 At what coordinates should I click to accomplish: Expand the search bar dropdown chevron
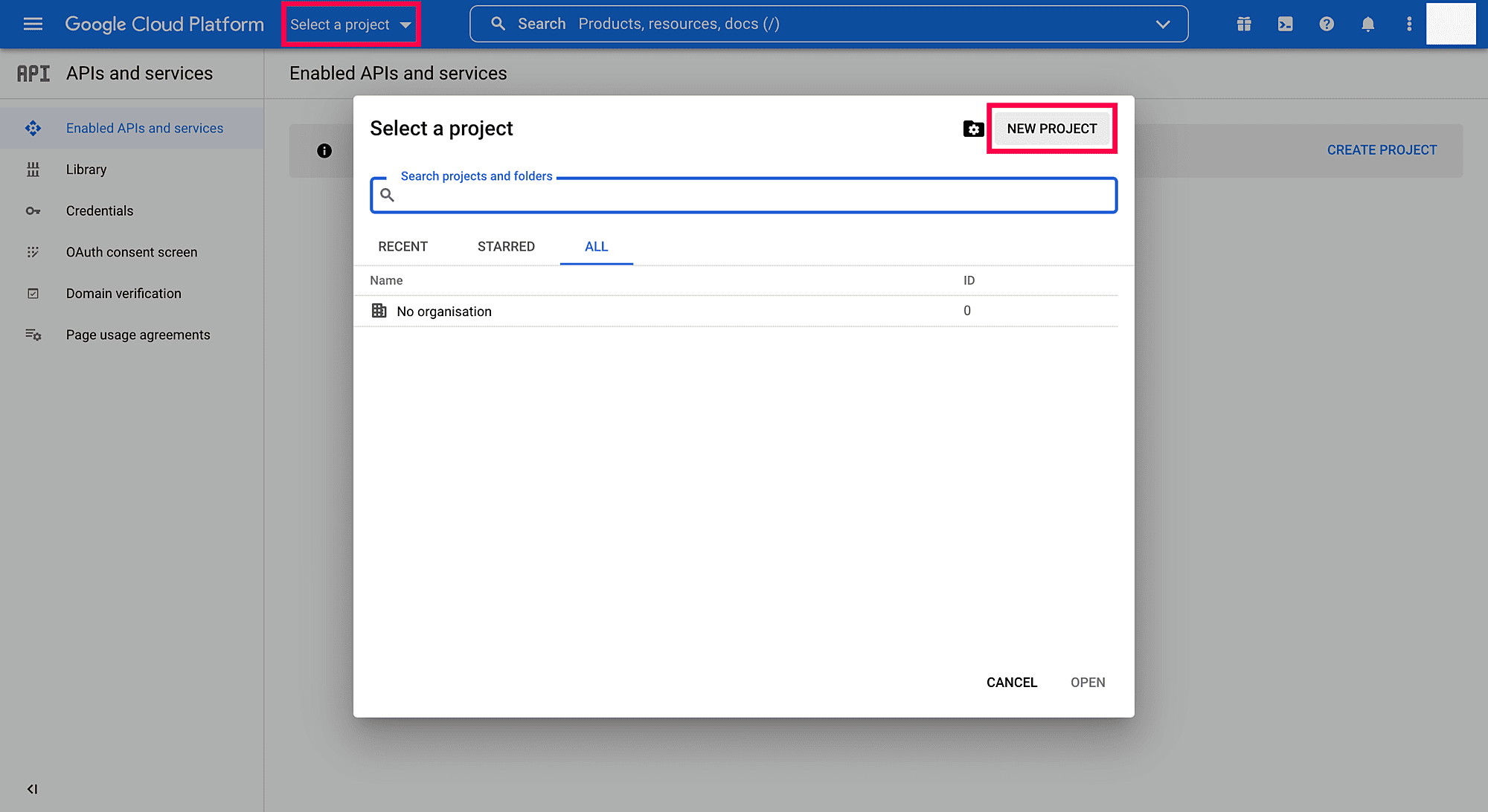[x=1163, y=24]
